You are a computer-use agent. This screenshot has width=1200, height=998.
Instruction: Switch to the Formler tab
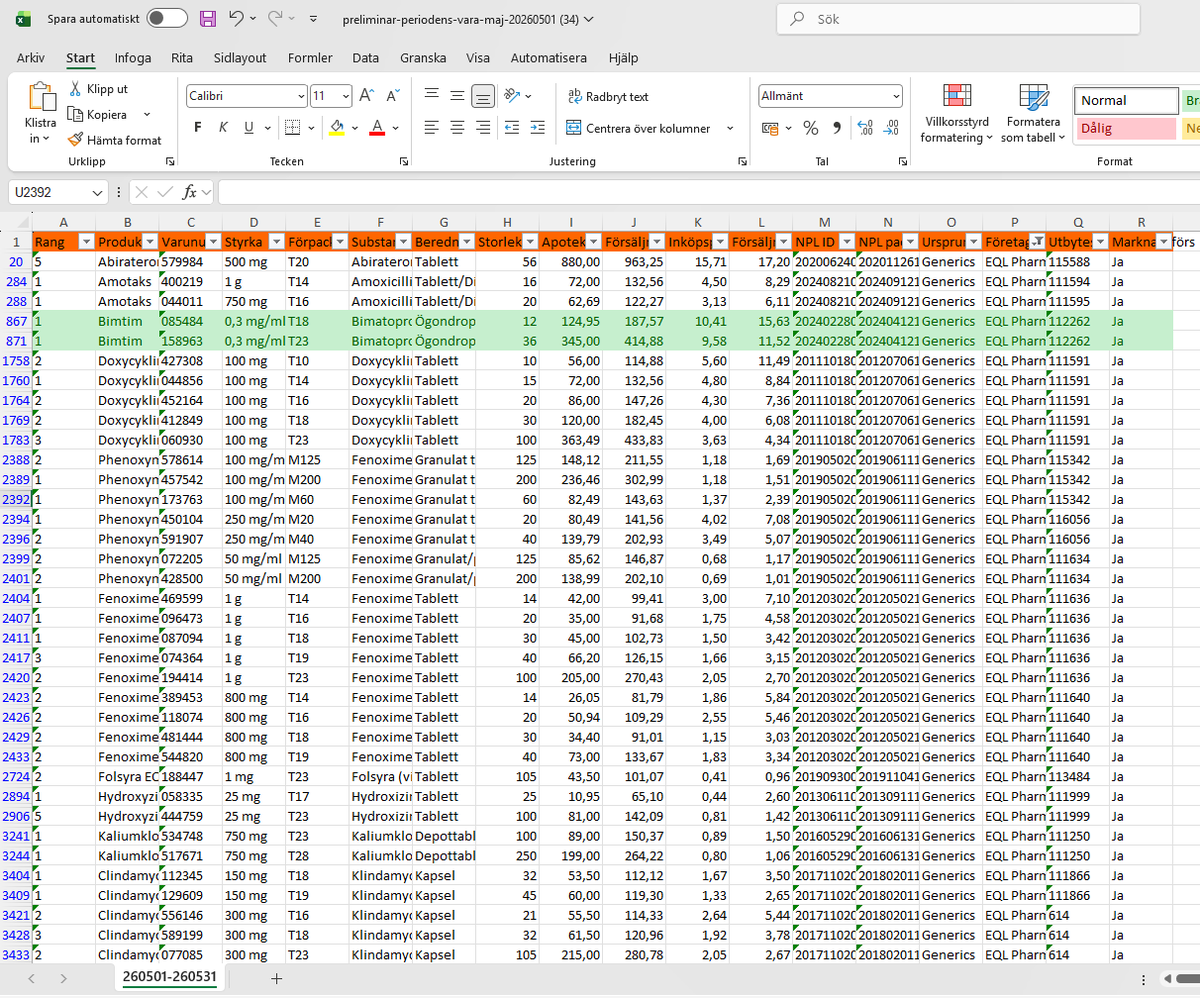coord(310,58)
